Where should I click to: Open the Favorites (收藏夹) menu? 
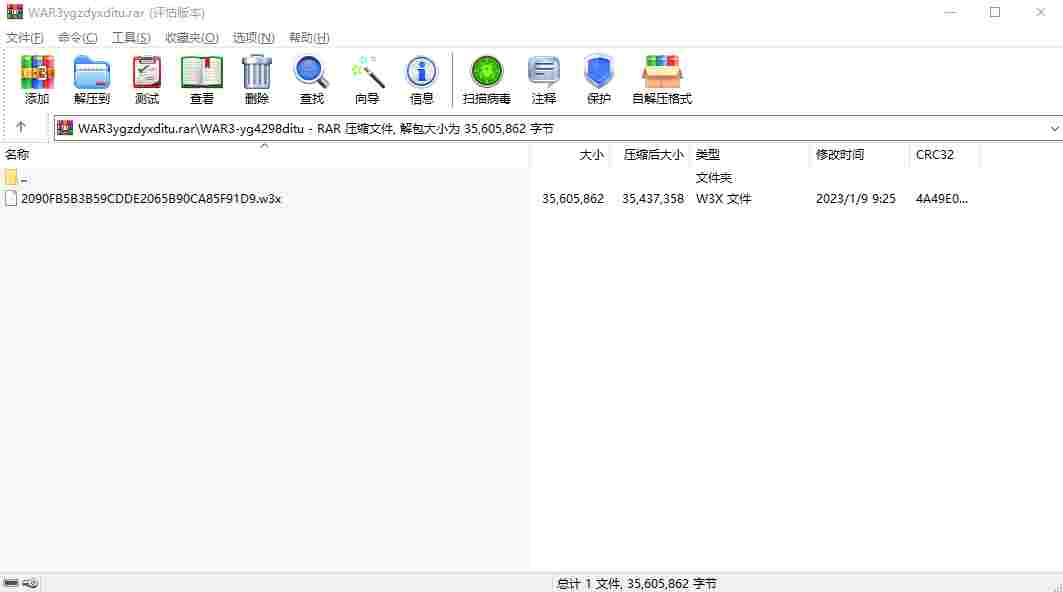coord(192,38)
